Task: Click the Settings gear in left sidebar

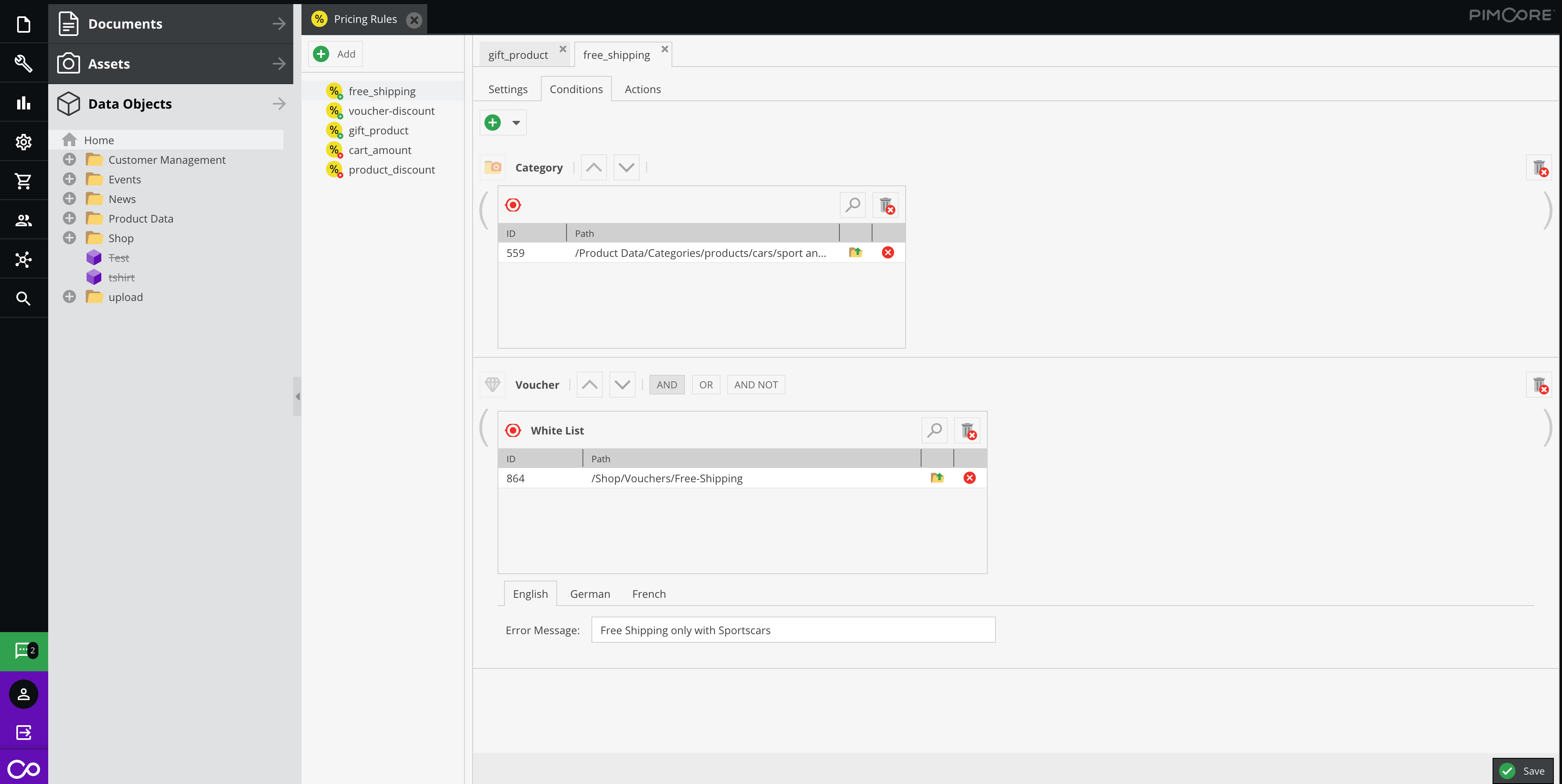Action: coord(24,142)
